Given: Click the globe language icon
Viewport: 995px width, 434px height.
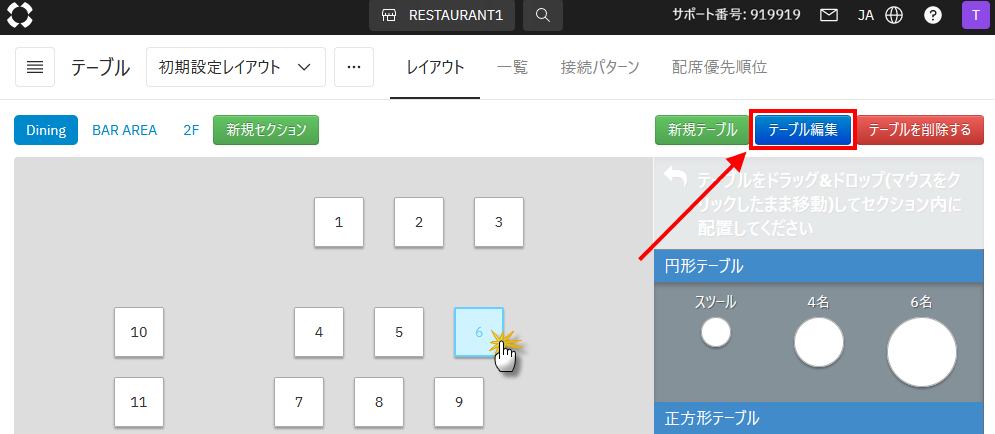Looking at the screenshot, I should pyautogui.click(x=894, y=16).
